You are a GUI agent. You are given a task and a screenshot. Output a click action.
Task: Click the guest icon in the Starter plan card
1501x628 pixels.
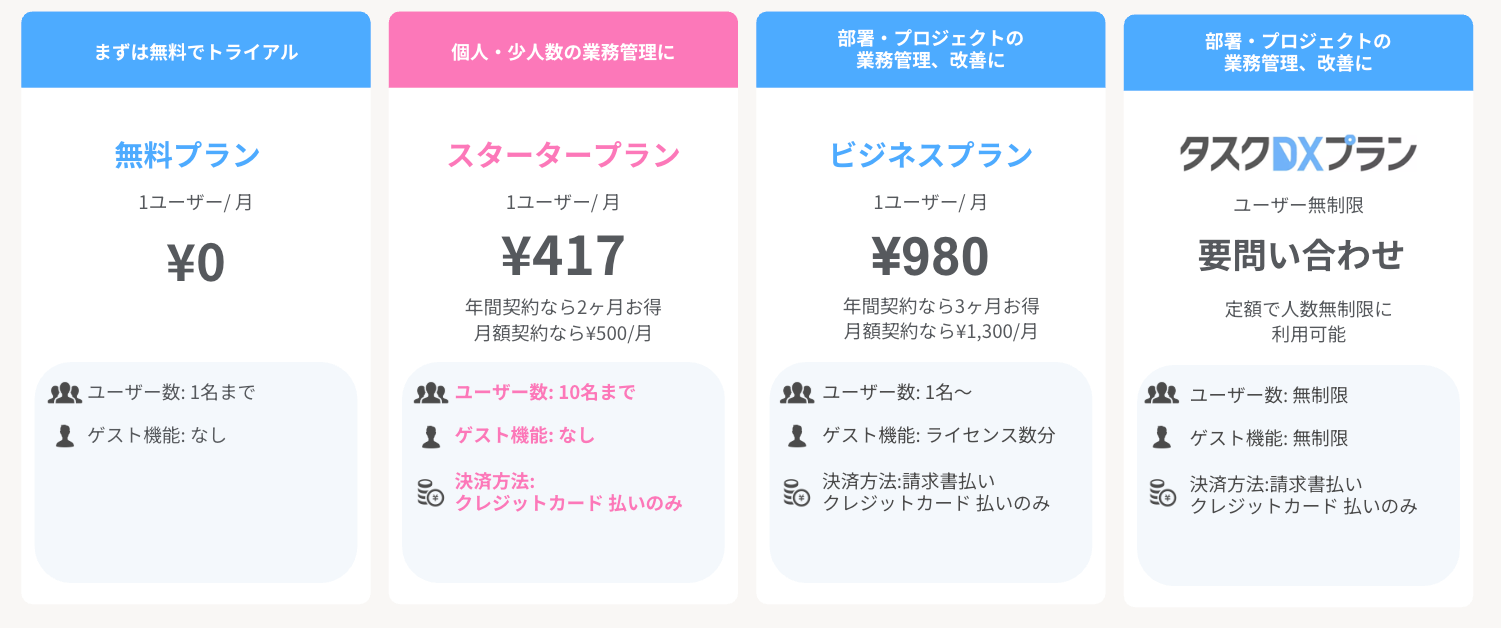(431, 436)
